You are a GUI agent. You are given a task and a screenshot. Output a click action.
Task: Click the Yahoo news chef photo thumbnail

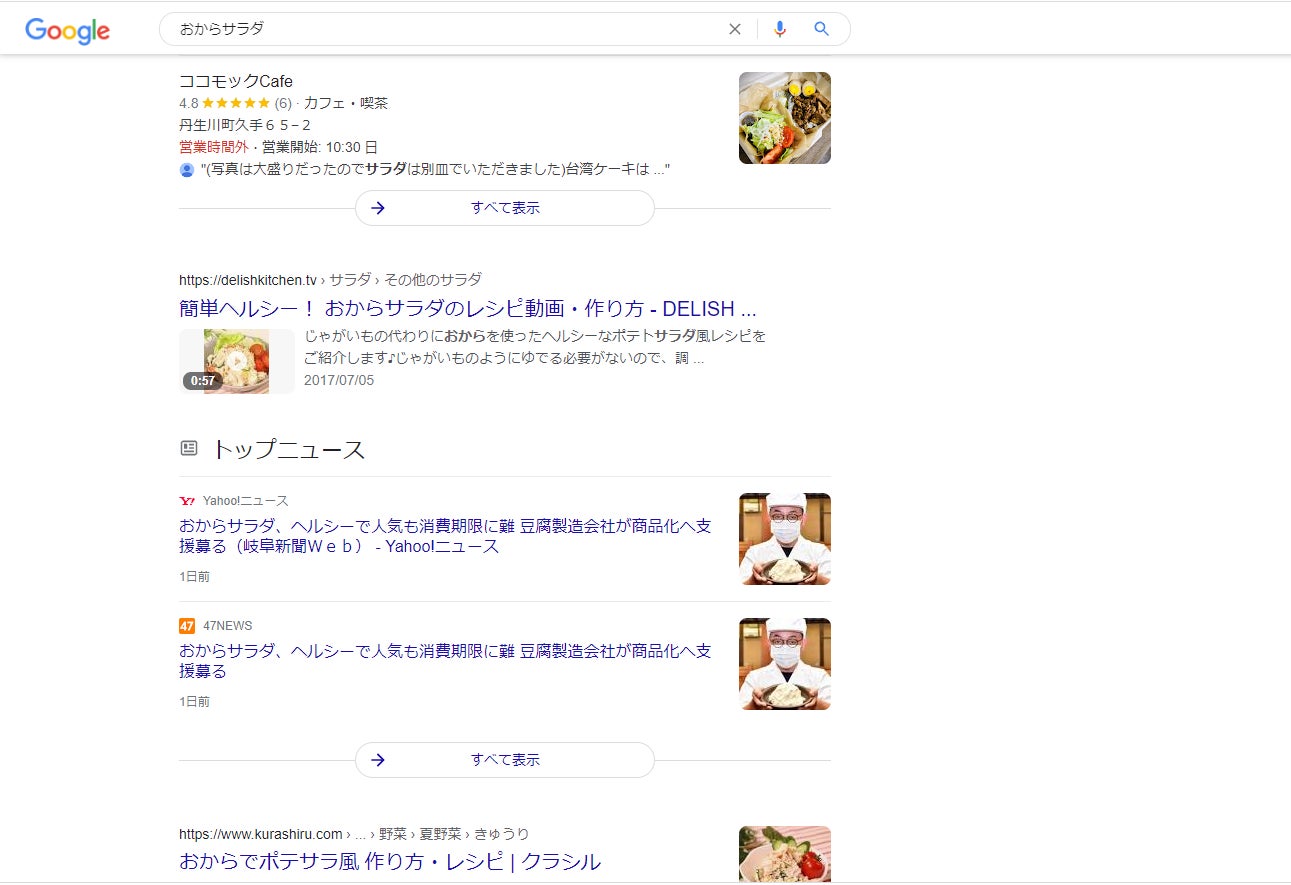click(x=785, y=539)
